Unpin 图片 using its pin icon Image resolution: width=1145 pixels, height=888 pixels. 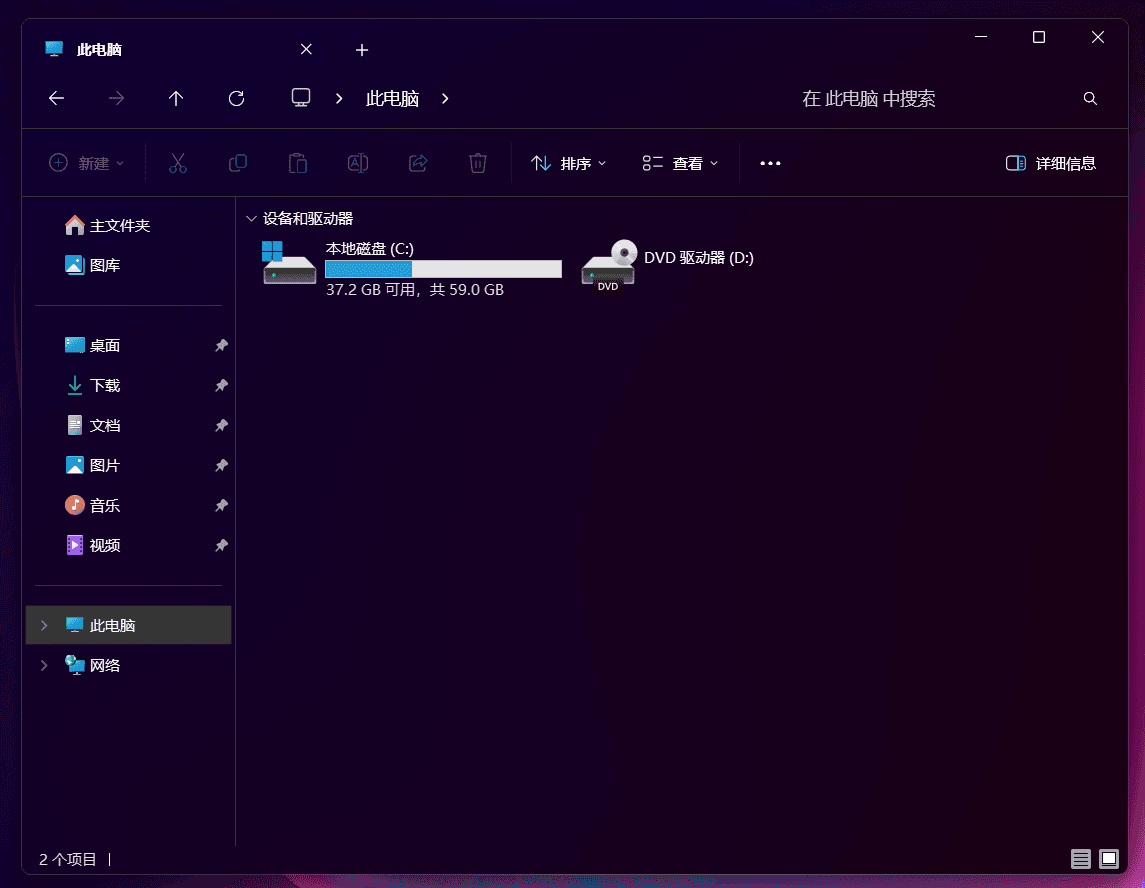[221, 466]
